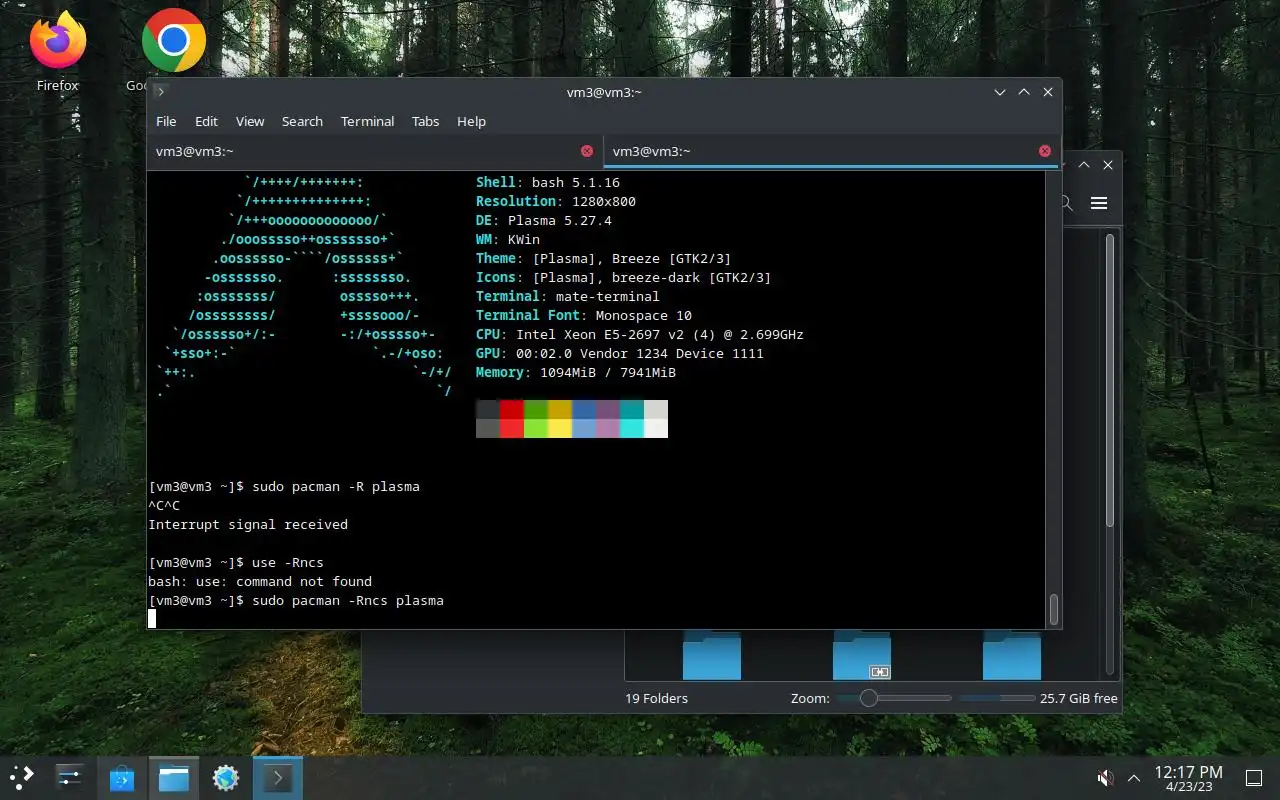
Task: Click the 'Terminal: mate-terminal' line
Action: click(x=568, y=296)
